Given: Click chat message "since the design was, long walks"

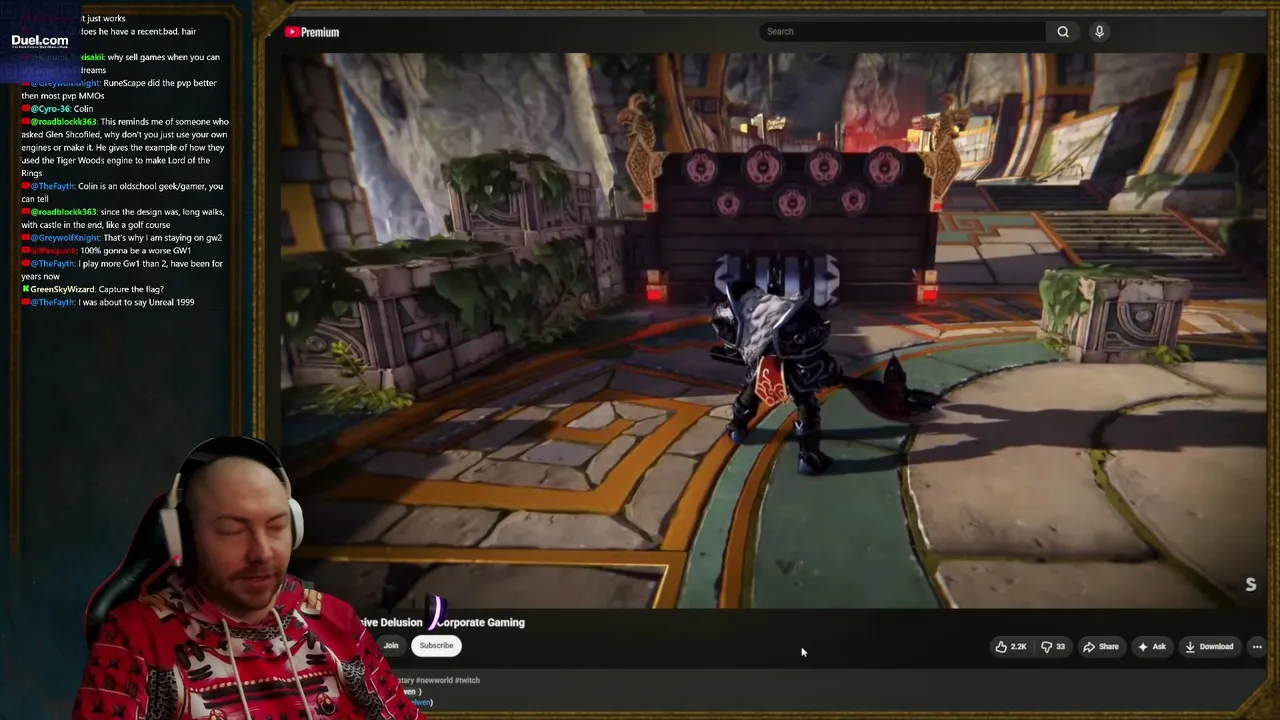Looking at the screenshot, I should (x=123, y=218).
